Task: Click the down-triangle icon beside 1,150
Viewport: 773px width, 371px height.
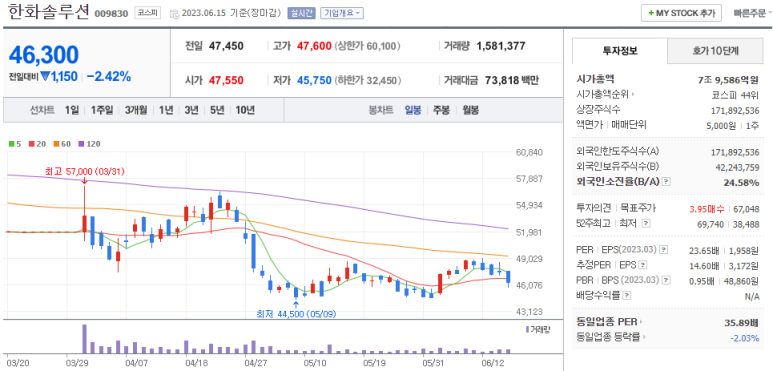Action: [x=45, y=77]
